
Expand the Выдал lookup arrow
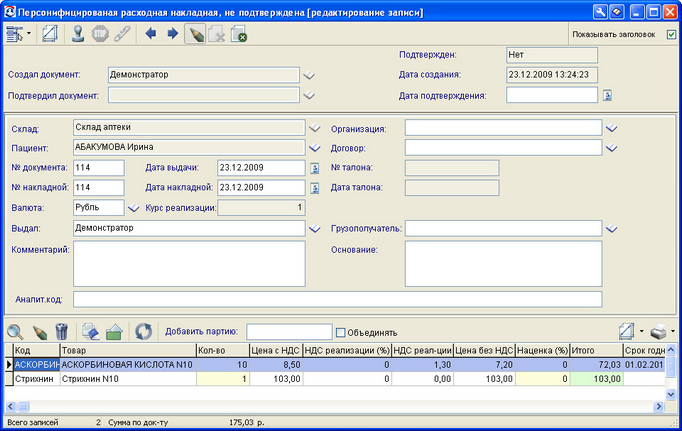point(315,229)
